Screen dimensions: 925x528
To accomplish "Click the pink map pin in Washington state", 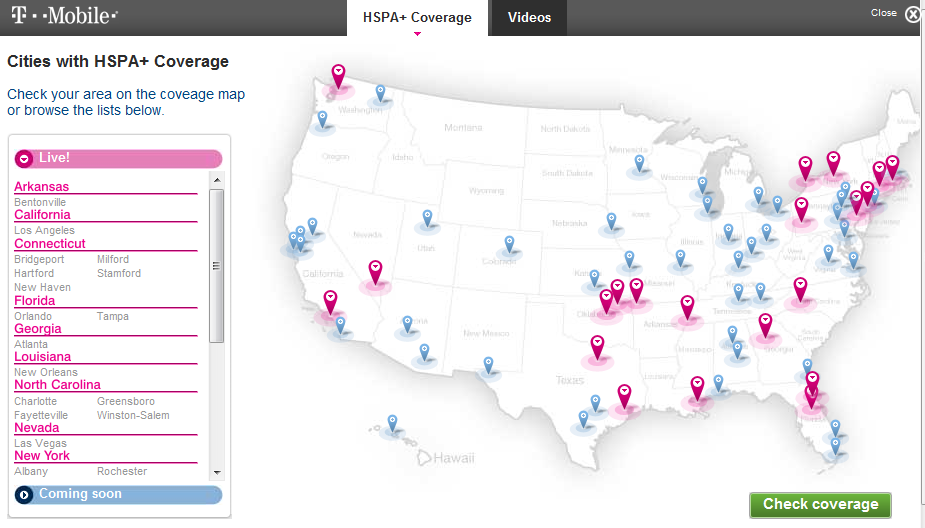I will point(338,76).
